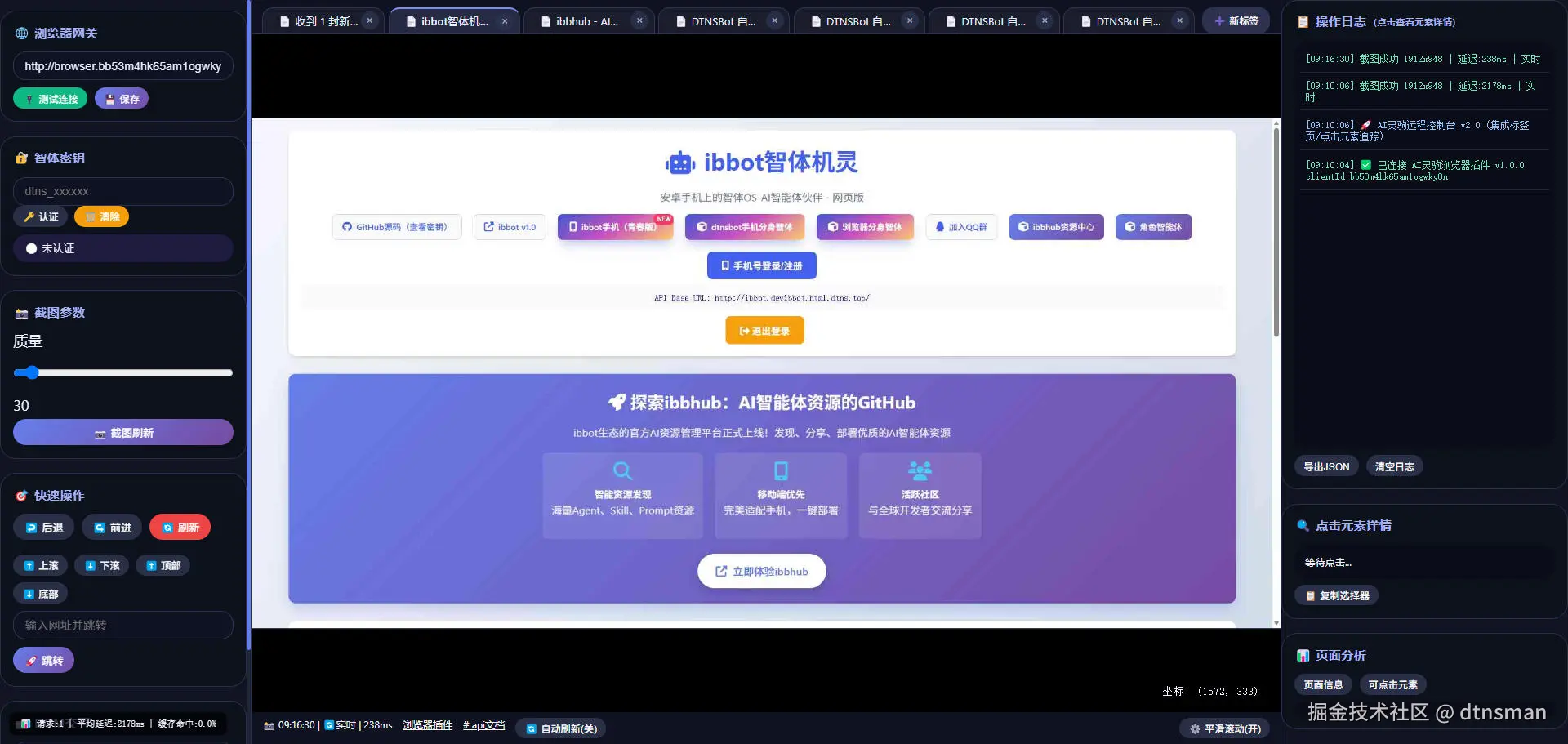Click the 'AI灵驹远程控制台 v2.0' log entry
Image resolution: width=1568 pixels, height=744 pixels.
pos(1423,131)
